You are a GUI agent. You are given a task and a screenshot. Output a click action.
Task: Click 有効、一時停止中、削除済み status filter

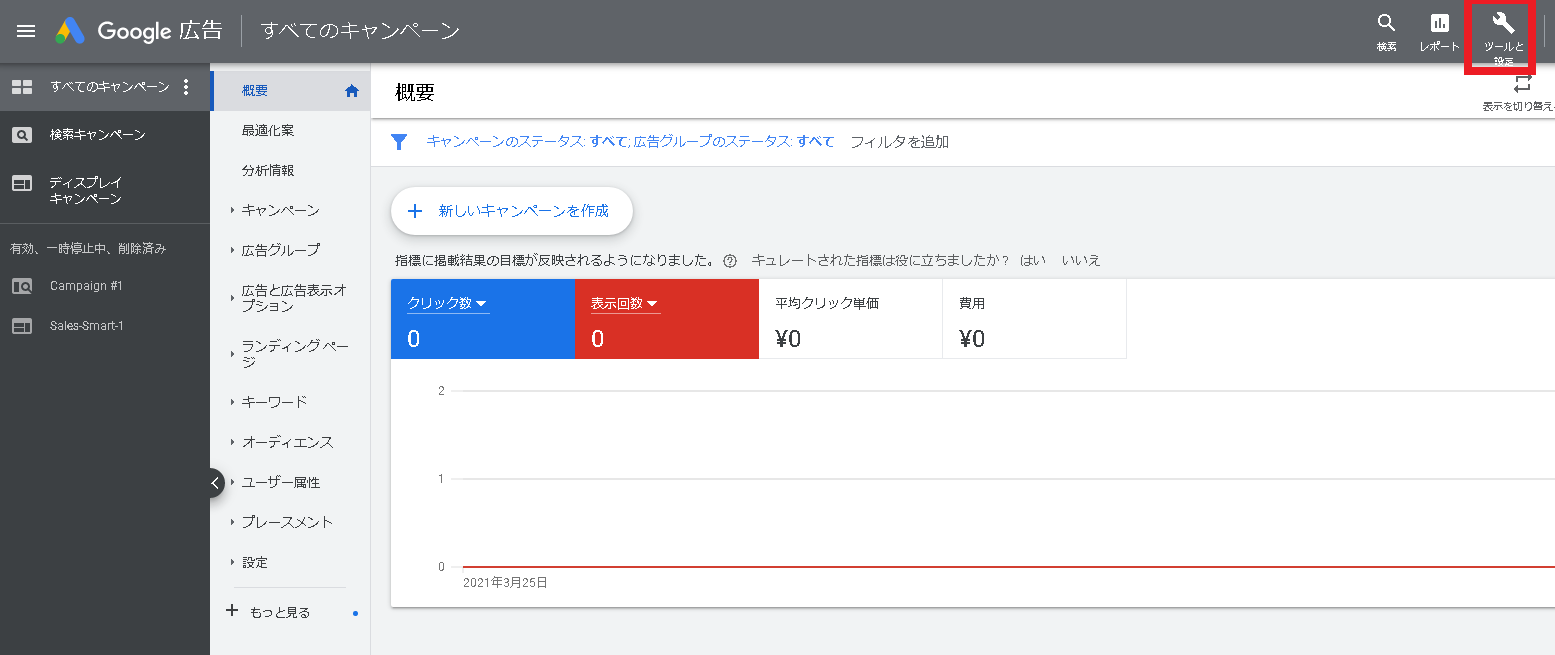point(88,248)
